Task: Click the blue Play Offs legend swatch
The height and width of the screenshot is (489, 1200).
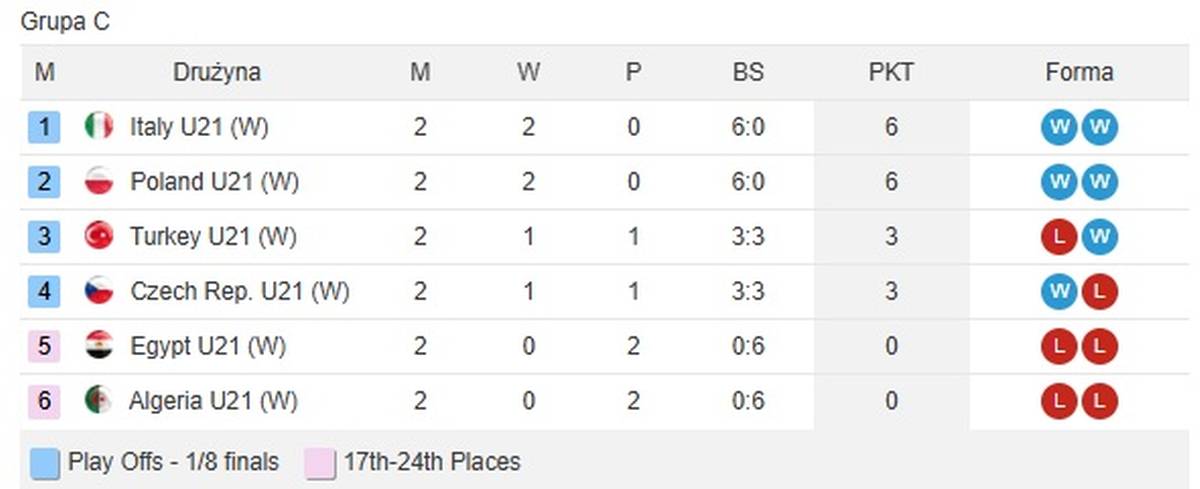Action: tap(45, 462)
